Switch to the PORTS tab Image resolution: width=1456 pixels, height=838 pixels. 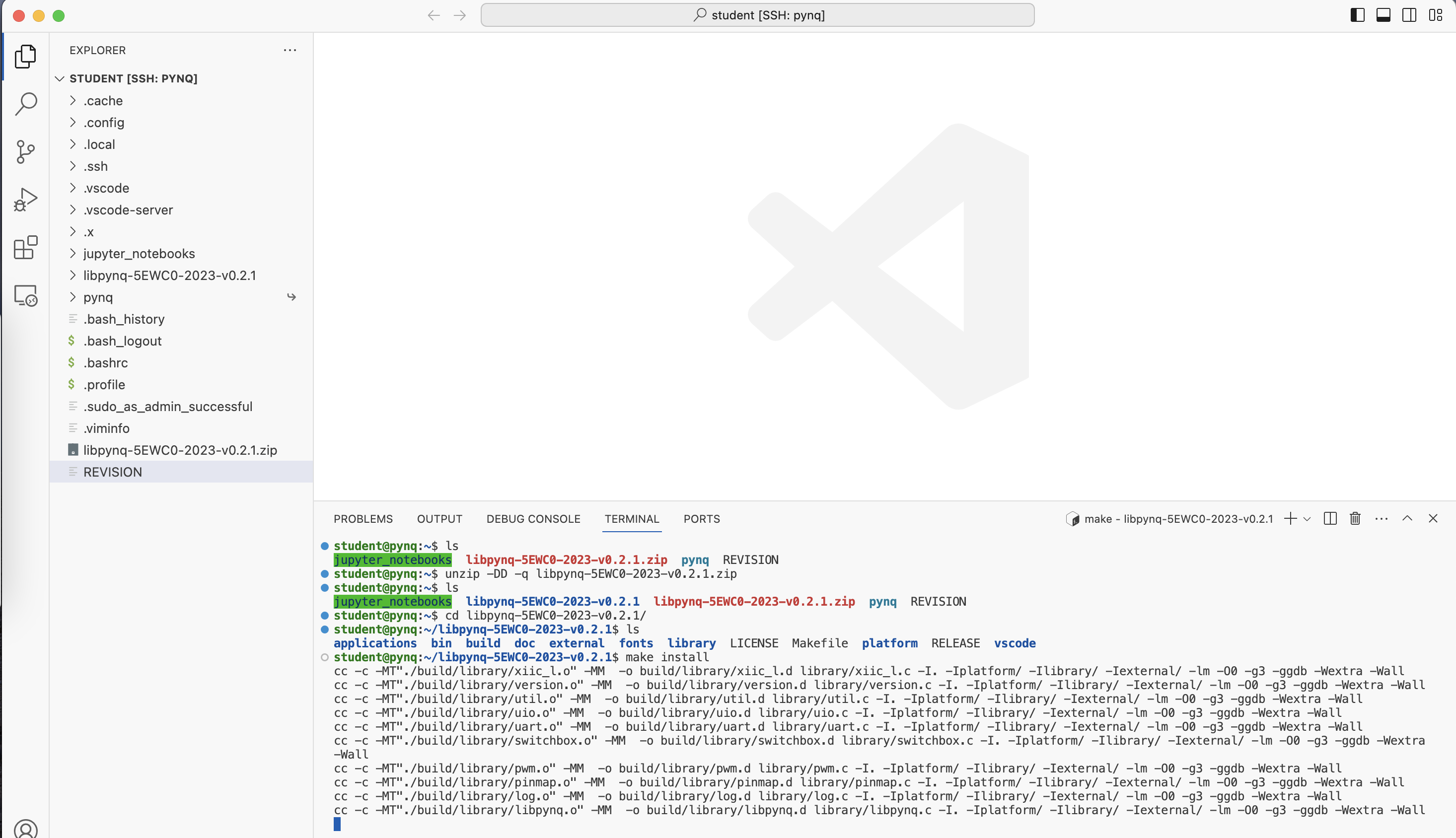pyautogui.click(x=702, y=519)
